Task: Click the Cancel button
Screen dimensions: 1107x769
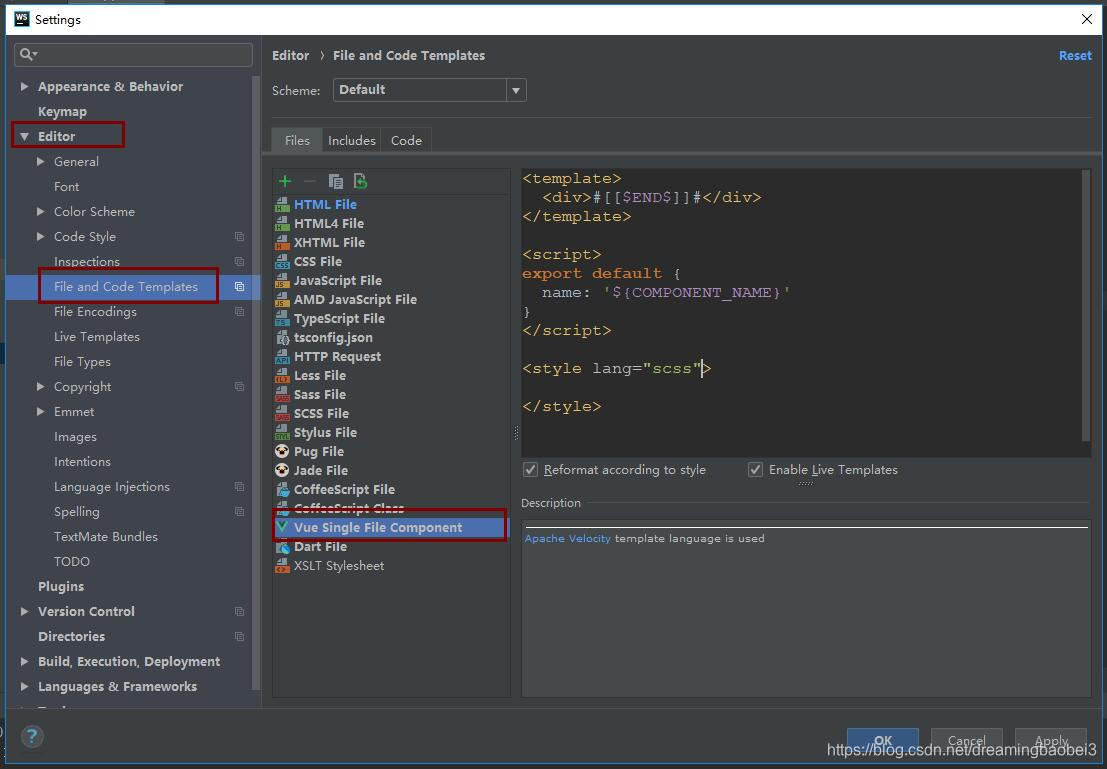Action: [x=967, y=741]
